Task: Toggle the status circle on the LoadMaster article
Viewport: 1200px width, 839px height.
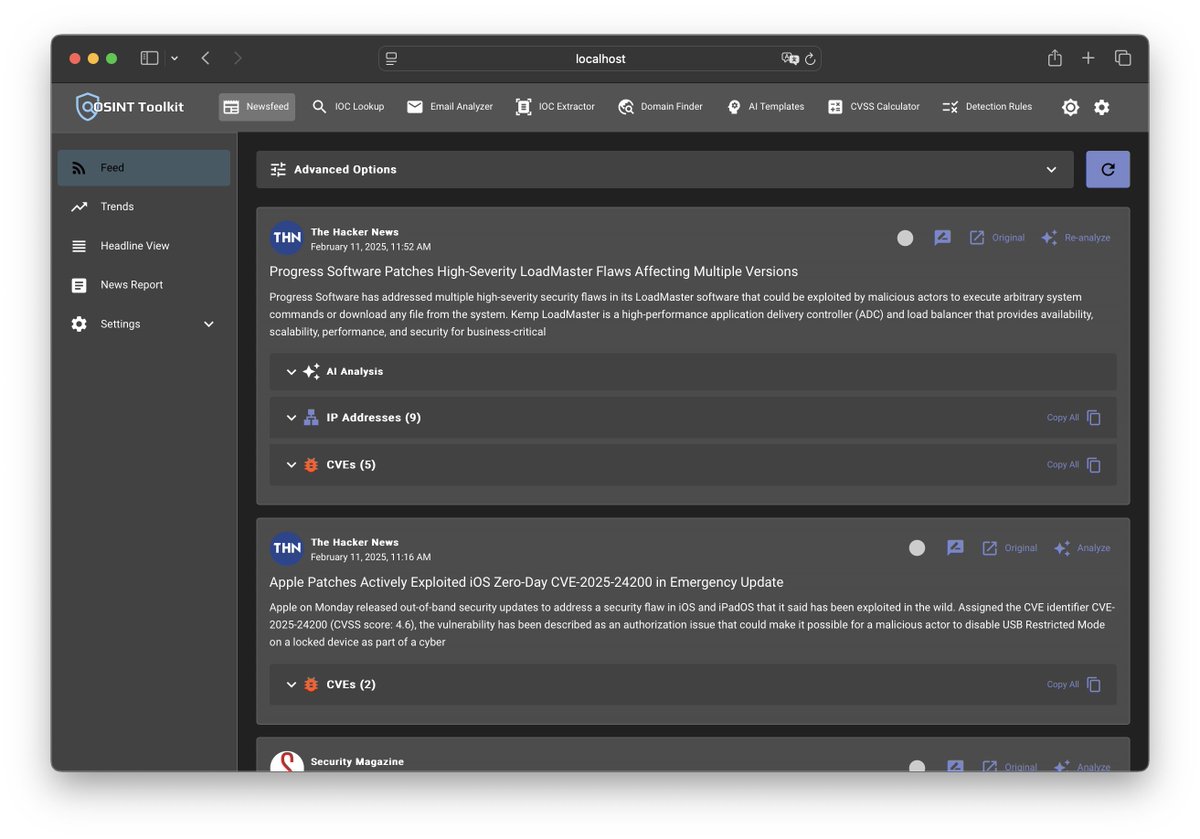Action: click(905, 237)
